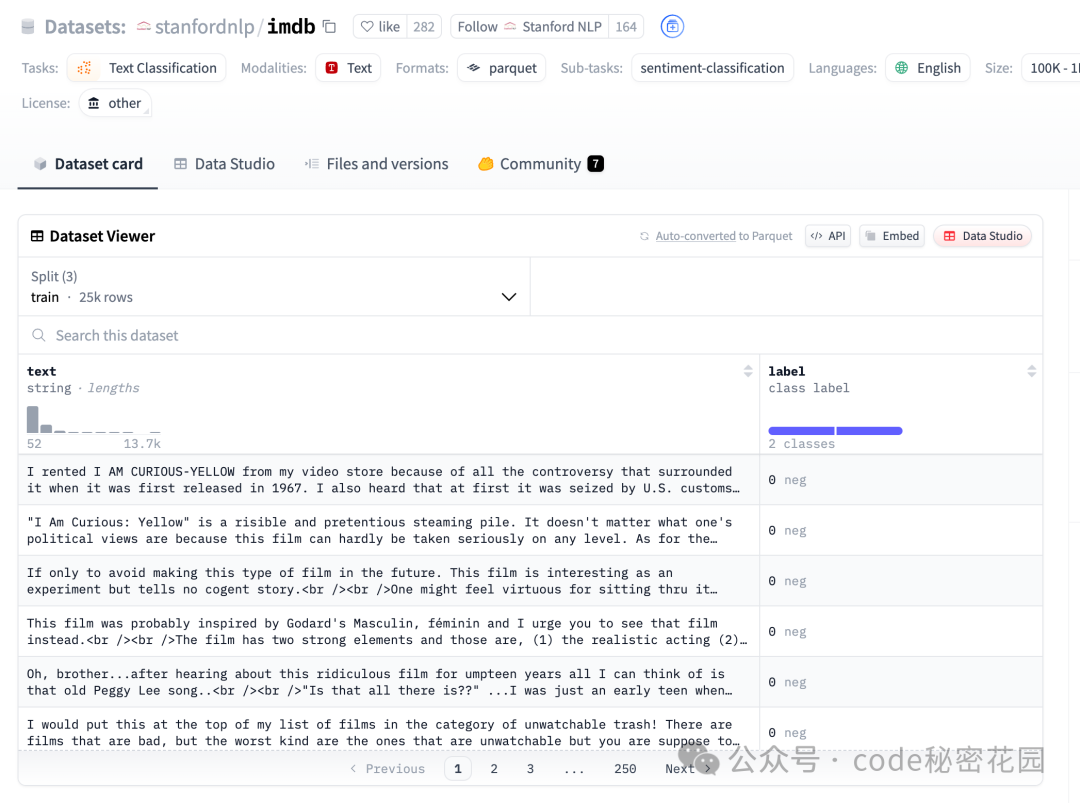
Task: Copy the dataset name with the copy icon
Action: tap(329, 27)
